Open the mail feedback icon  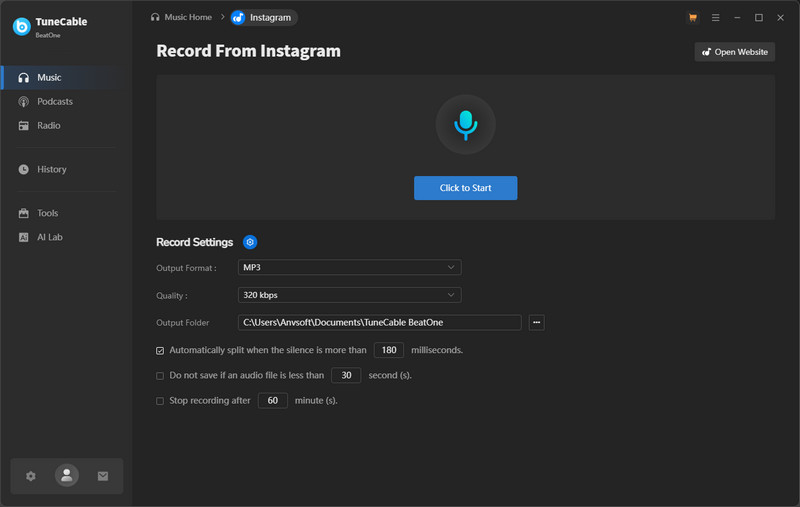[103, 476]
